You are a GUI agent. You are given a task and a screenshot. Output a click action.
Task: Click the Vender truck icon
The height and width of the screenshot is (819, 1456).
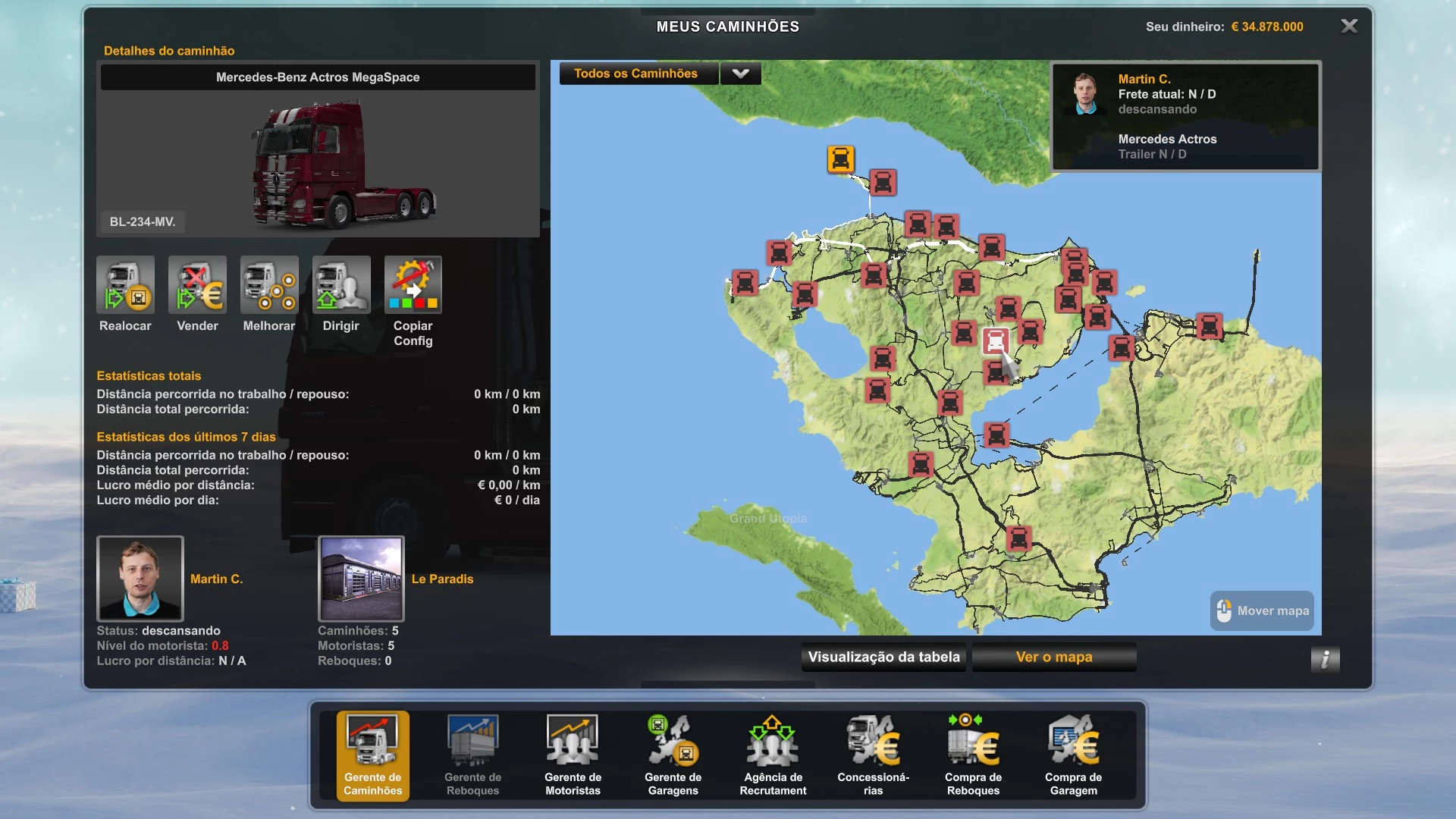pyautogui.click(x=197, y=285)
